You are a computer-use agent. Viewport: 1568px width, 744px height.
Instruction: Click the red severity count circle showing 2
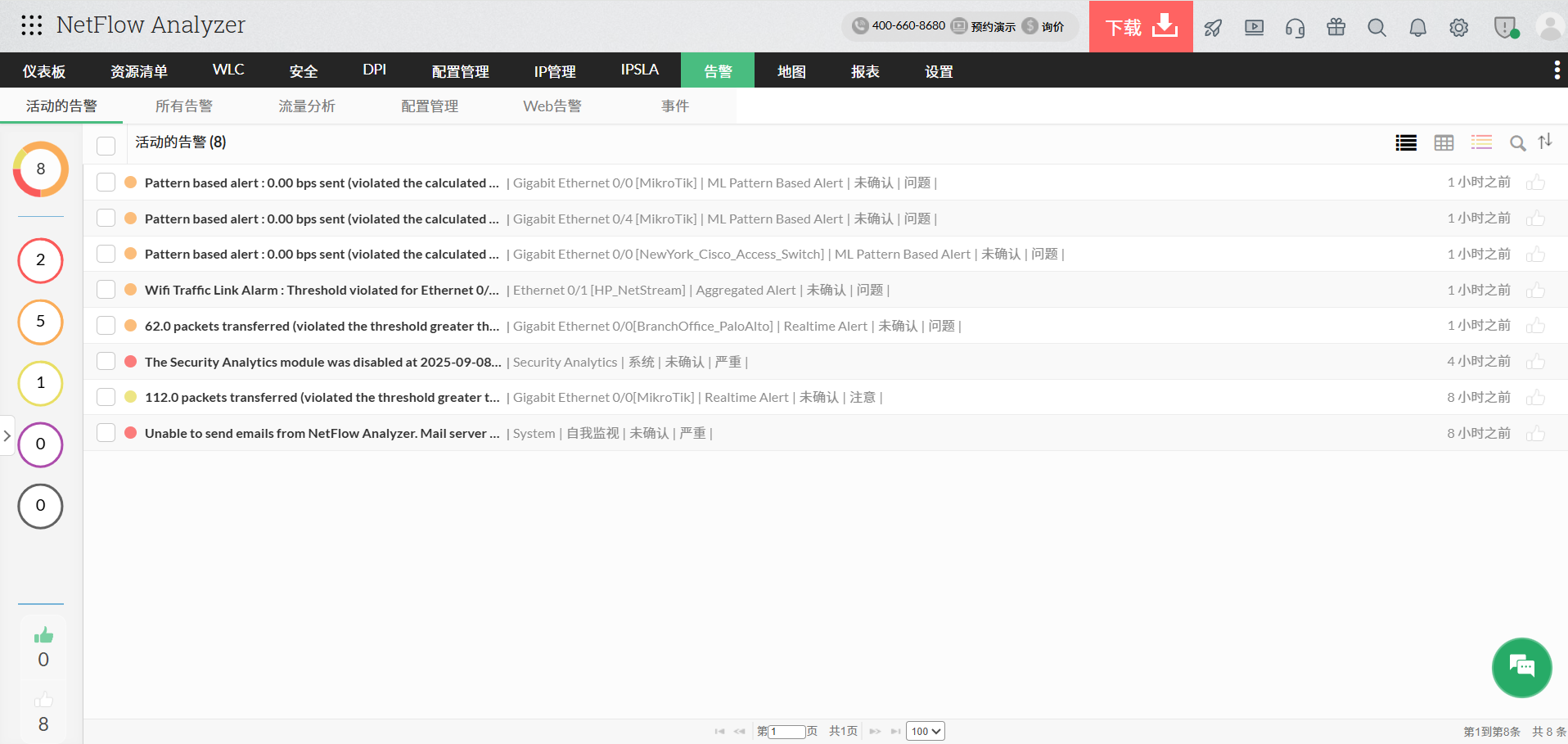point(40,260)
